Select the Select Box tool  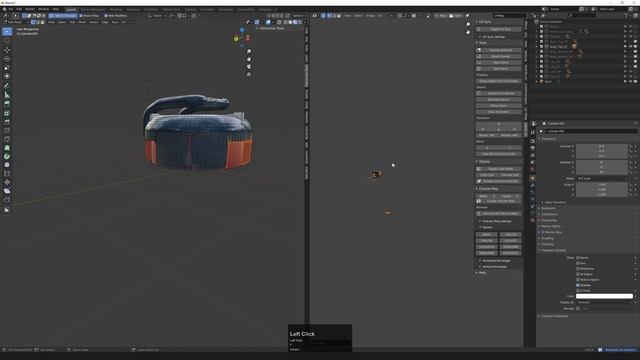pos(7,31)
